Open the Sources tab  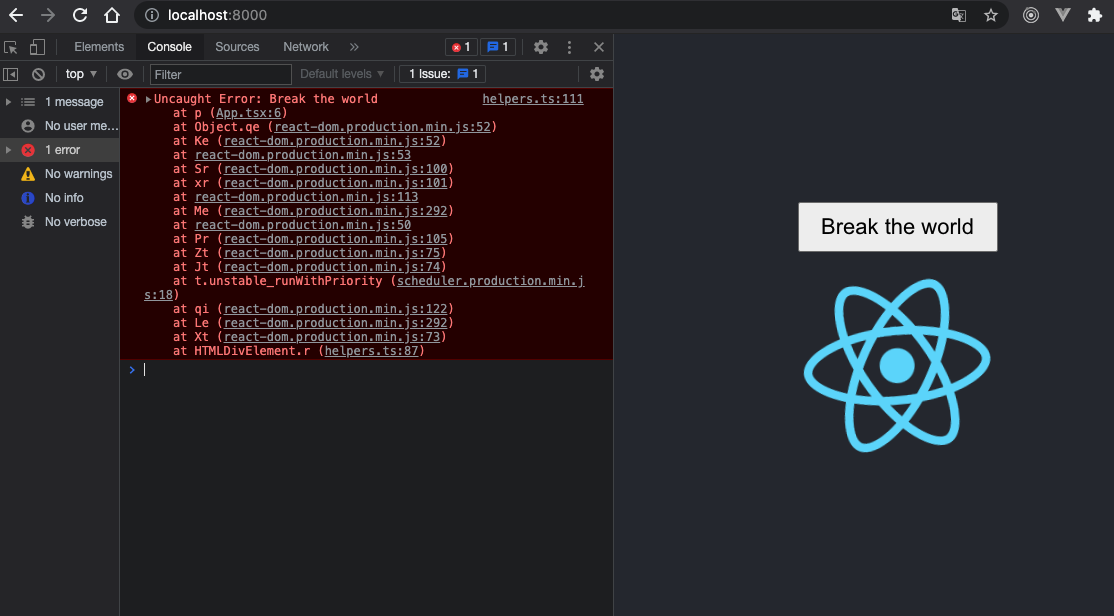click(237, 47)
